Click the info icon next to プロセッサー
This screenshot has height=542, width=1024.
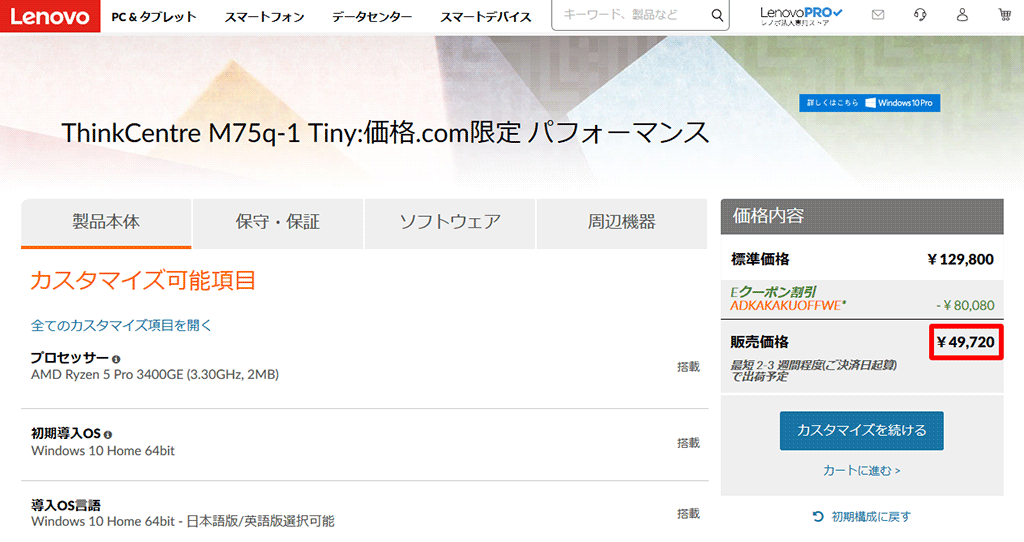(116, 359)
